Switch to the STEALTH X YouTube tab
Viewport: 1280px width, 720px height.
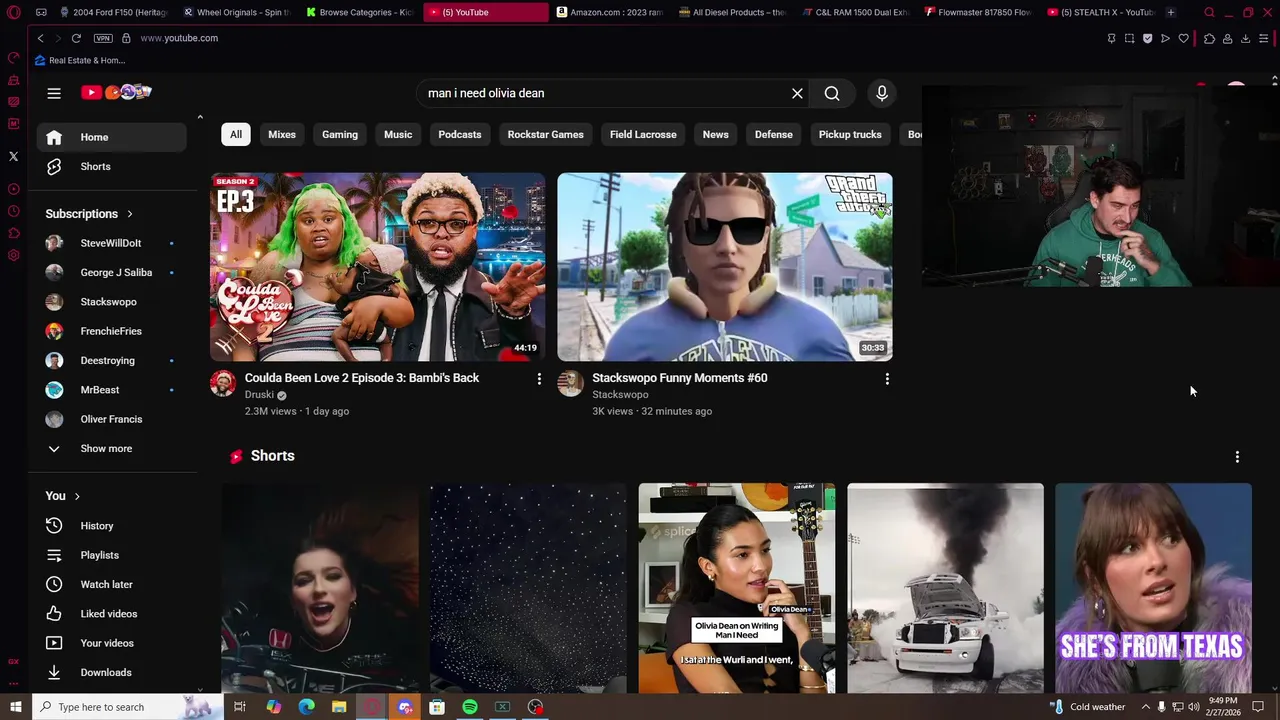(x=1101, y=12)
